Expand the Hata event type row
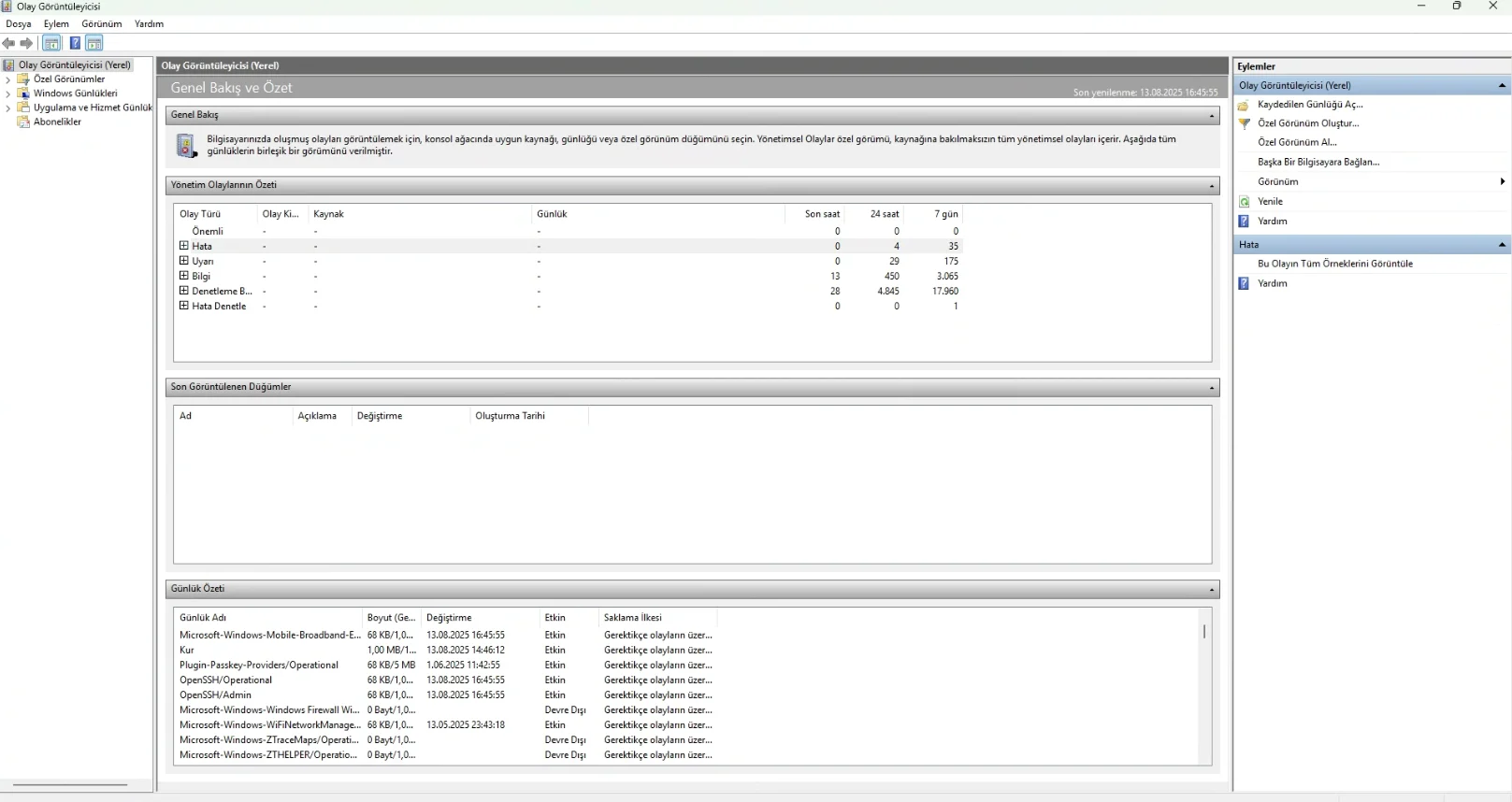This screenshot has width=1512, height=802. tap(184, 246)
